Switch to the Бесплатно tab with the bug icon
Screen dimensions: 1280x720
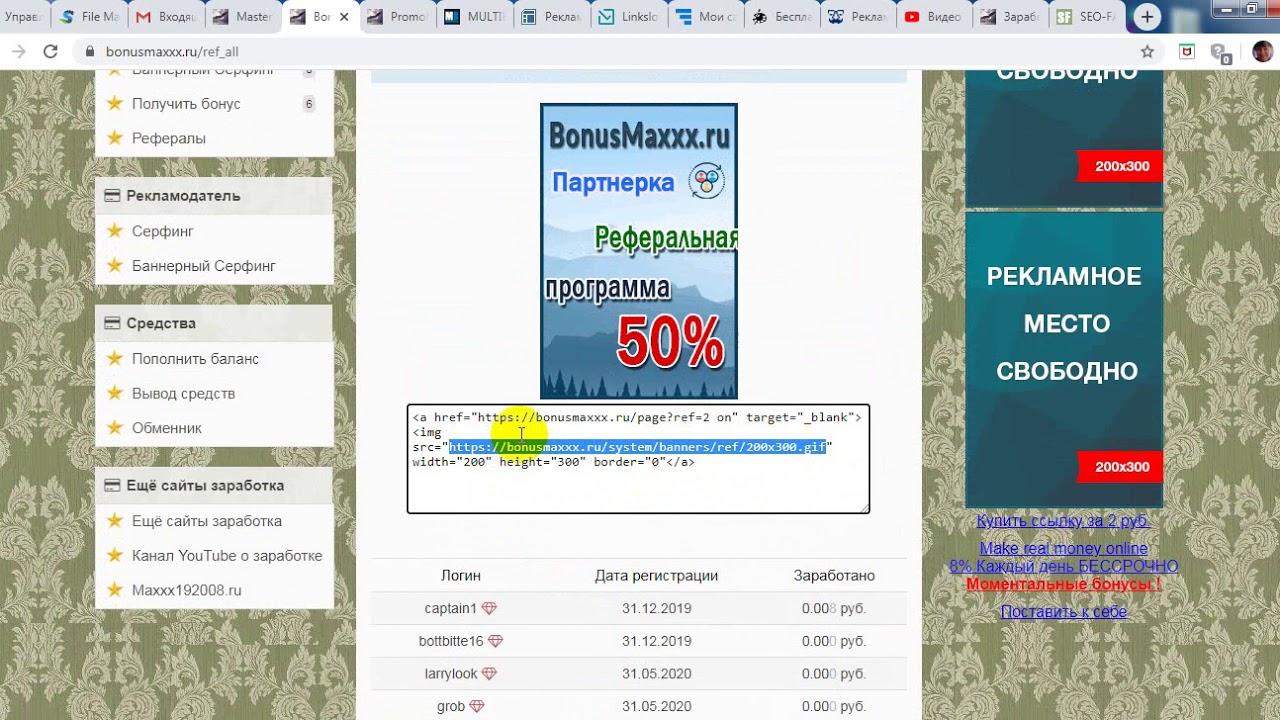781,17
